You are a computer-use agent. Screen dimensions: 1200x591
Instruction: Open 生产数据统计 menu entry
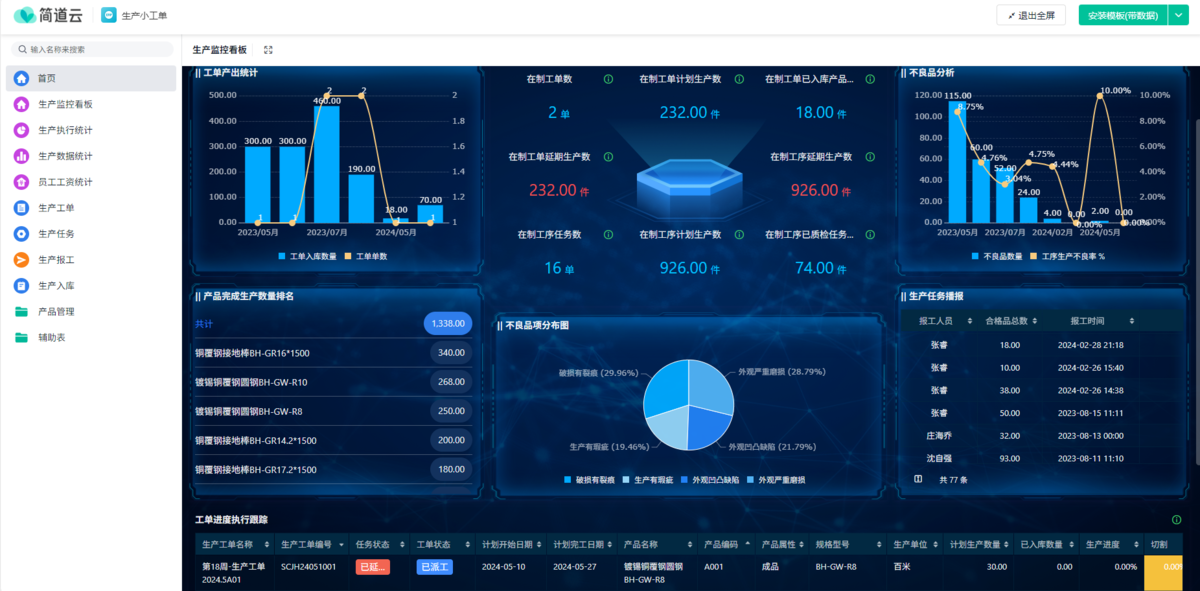pos(91,156)
